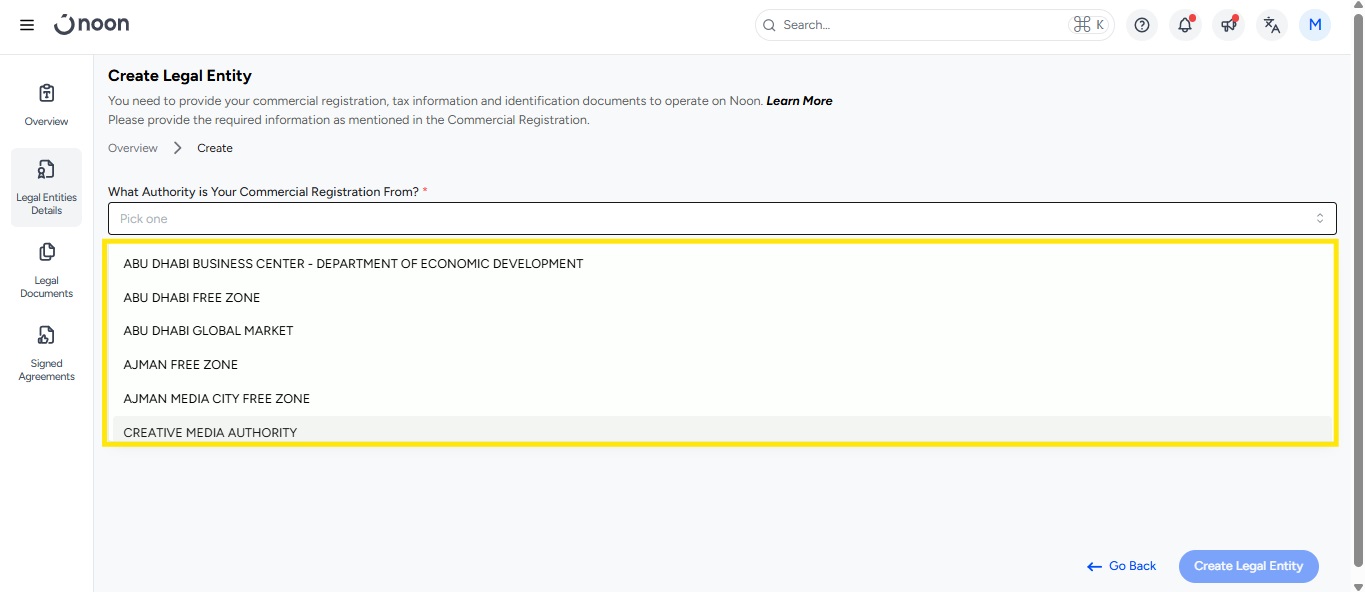Image resolution: width=1365 pixels, height=592 pixels.
Task: Open the notifications bell icon
Action: [x=1185, y=25]
